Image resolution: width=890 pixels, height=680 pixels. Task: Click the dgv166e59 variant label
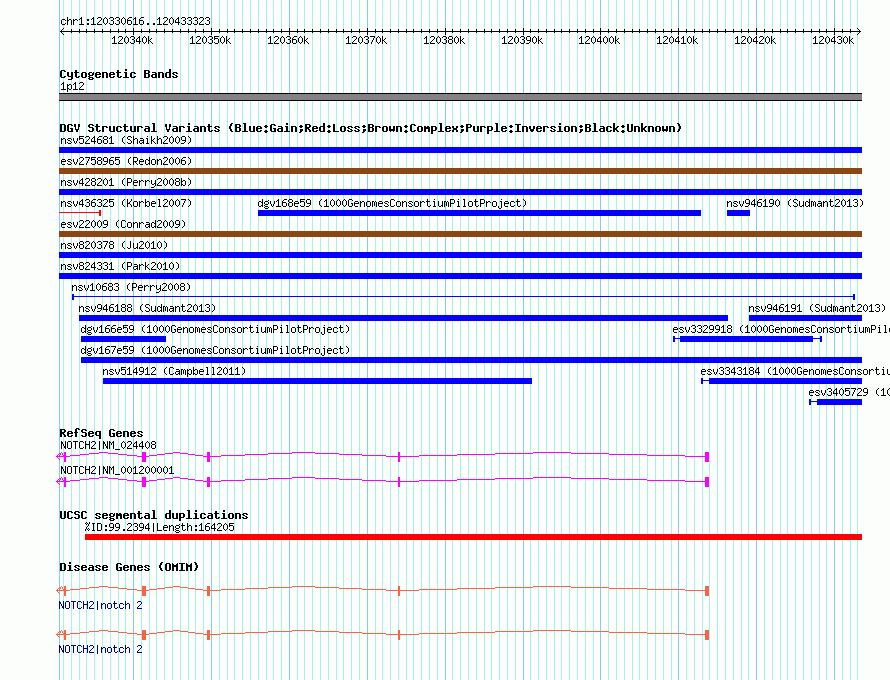215,329
